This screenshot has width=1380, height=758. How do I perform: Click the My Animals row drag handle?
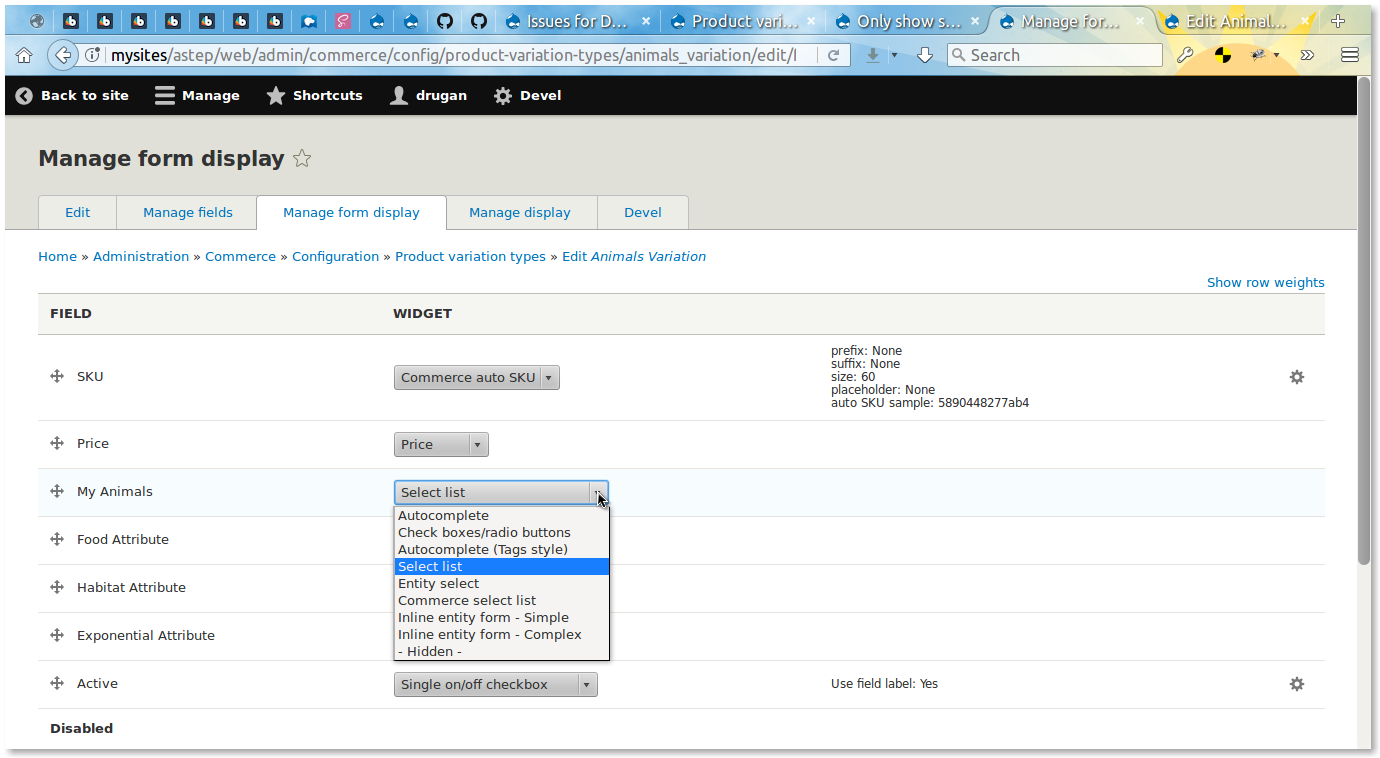[57, 491]
